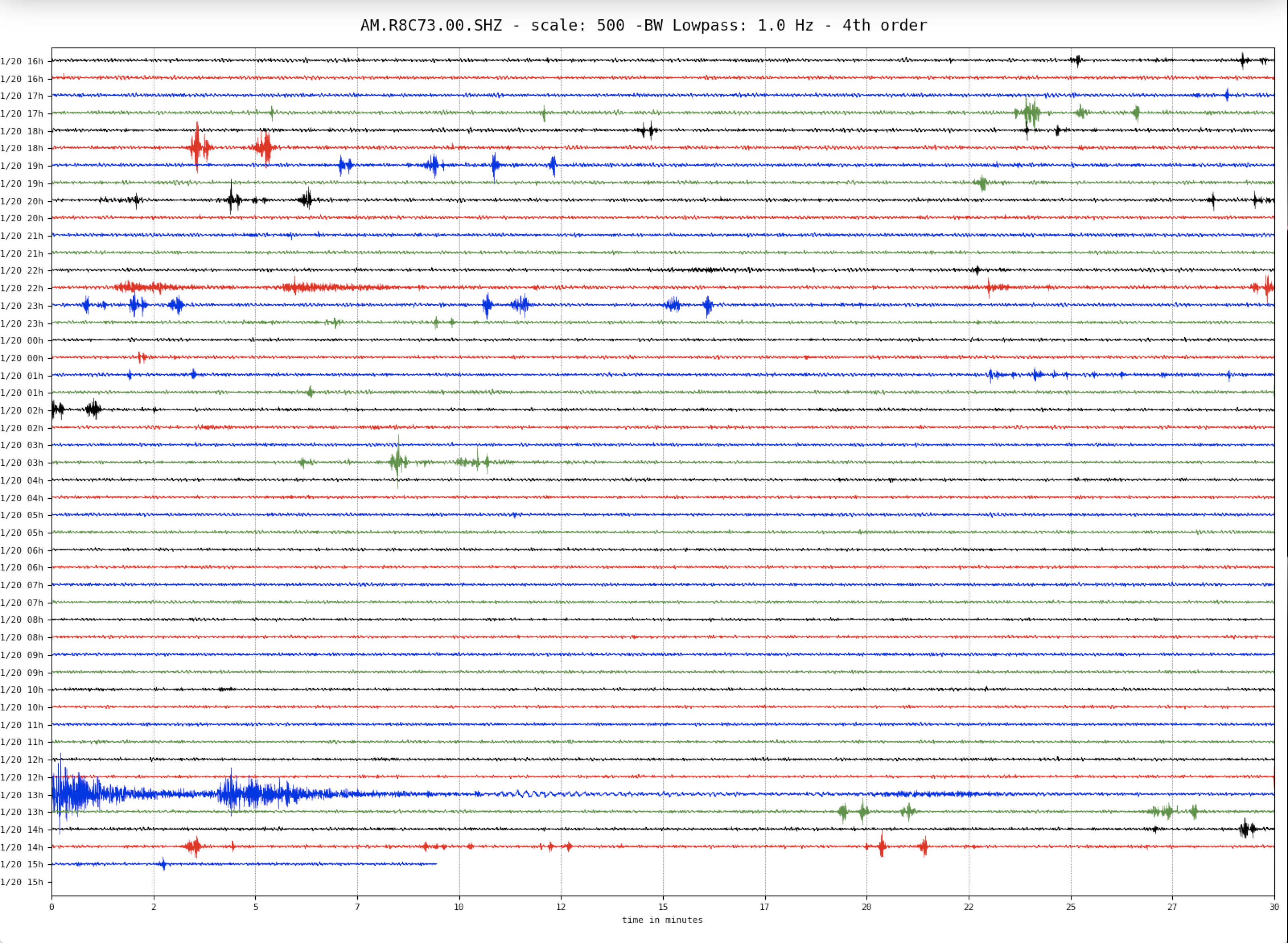Select the x-axis tick label 5
Screen dimensions: 1288x943
coord(256,906)
